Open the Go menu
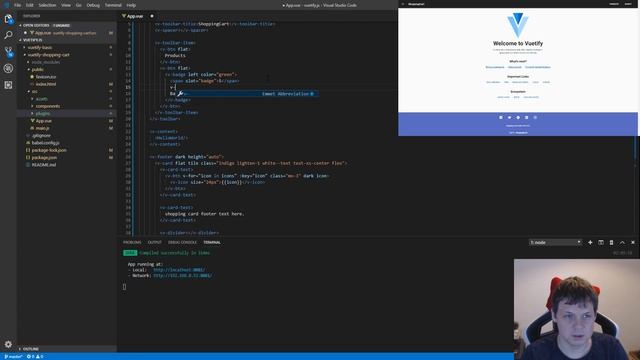The image size is (640, 360). tap(79, 5)
